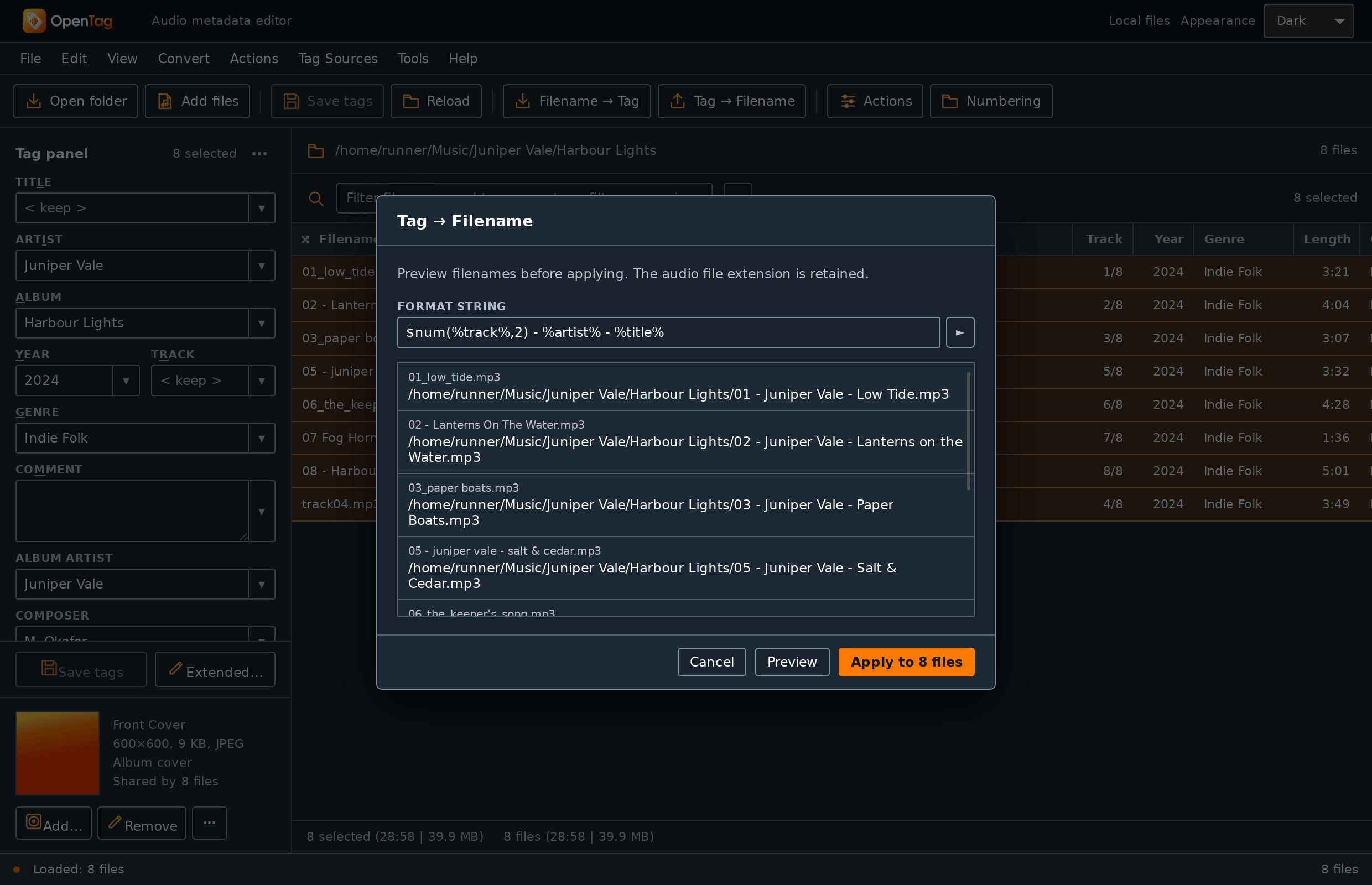This screenshot has height=885, width=1372.
Task: Click the Extended tags button
Action: pos(215,669)
